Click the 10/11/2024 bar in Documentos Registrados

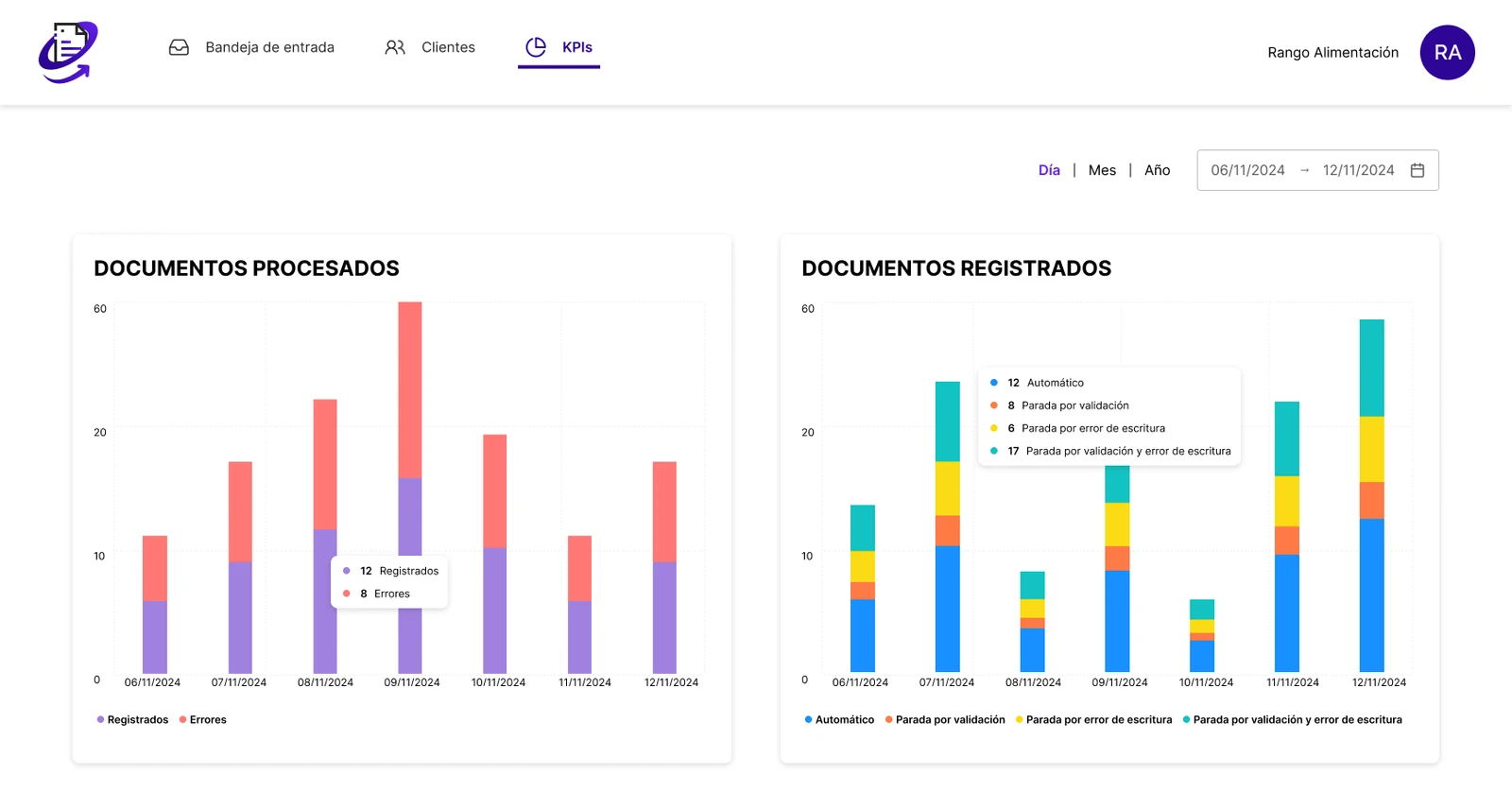tap(1202, 636)
